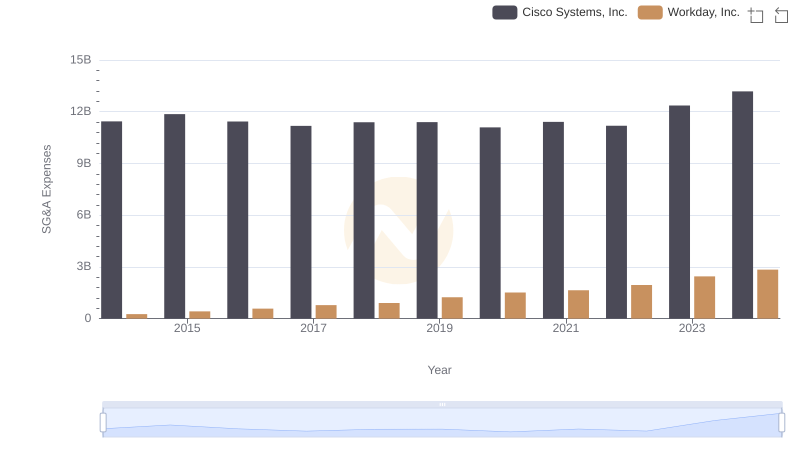The height and width of the screenshot is (461, 800).
Task: Click the tallest Cisco bar for 2024
Action: pos(742,205)
